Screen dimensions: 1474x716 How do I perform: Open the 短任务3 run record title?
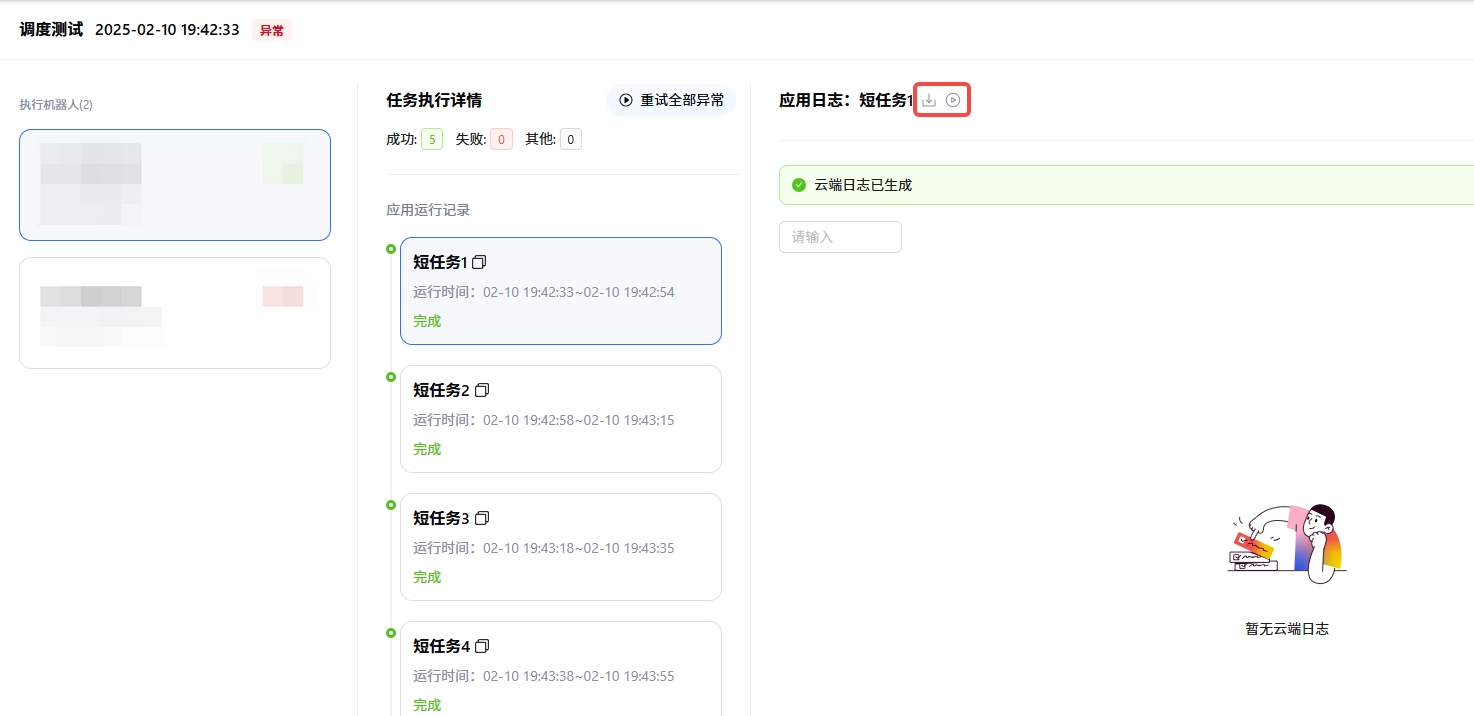coord(441,518)
